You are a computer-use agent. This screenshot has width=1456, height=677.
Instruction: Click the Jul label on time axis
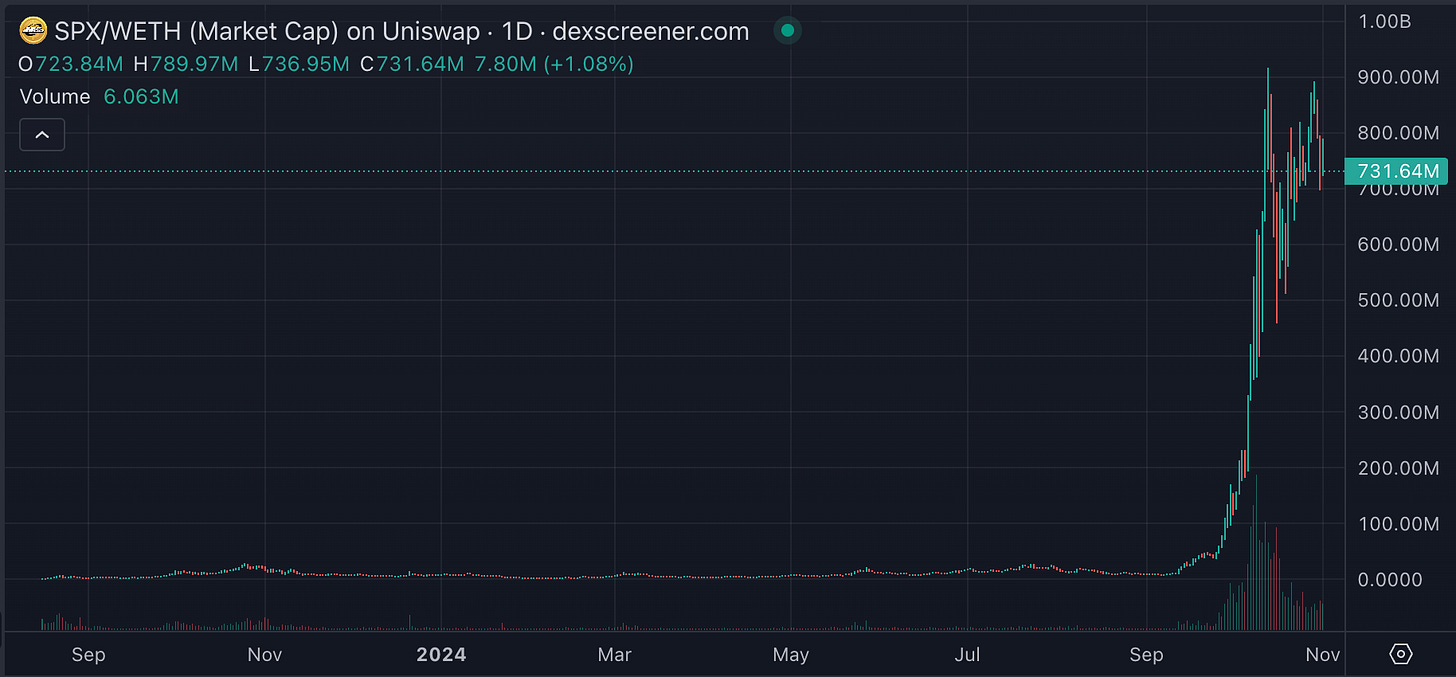[967, 655]
